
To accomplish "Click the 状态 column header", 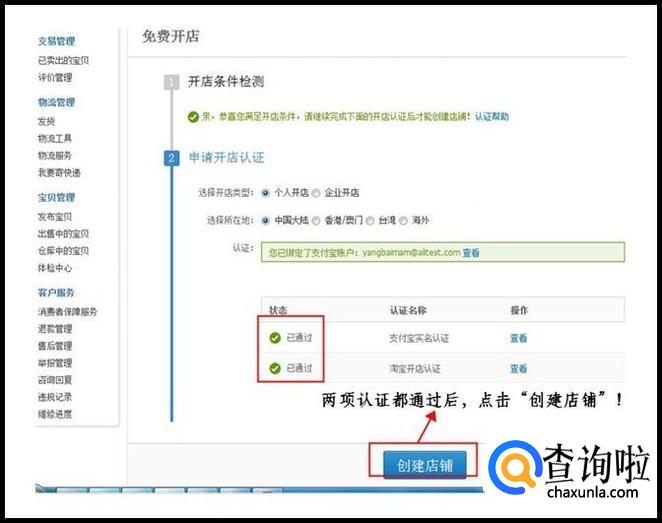I will click(278, 310).
